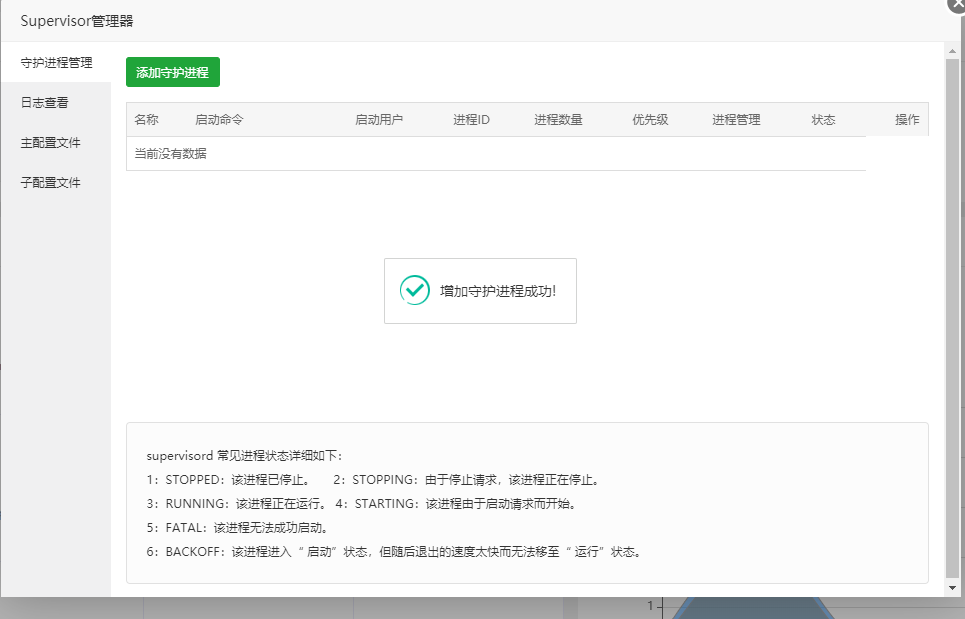
Task: Click the 增加守护进程成功! message text
Action: click(498, 291)
